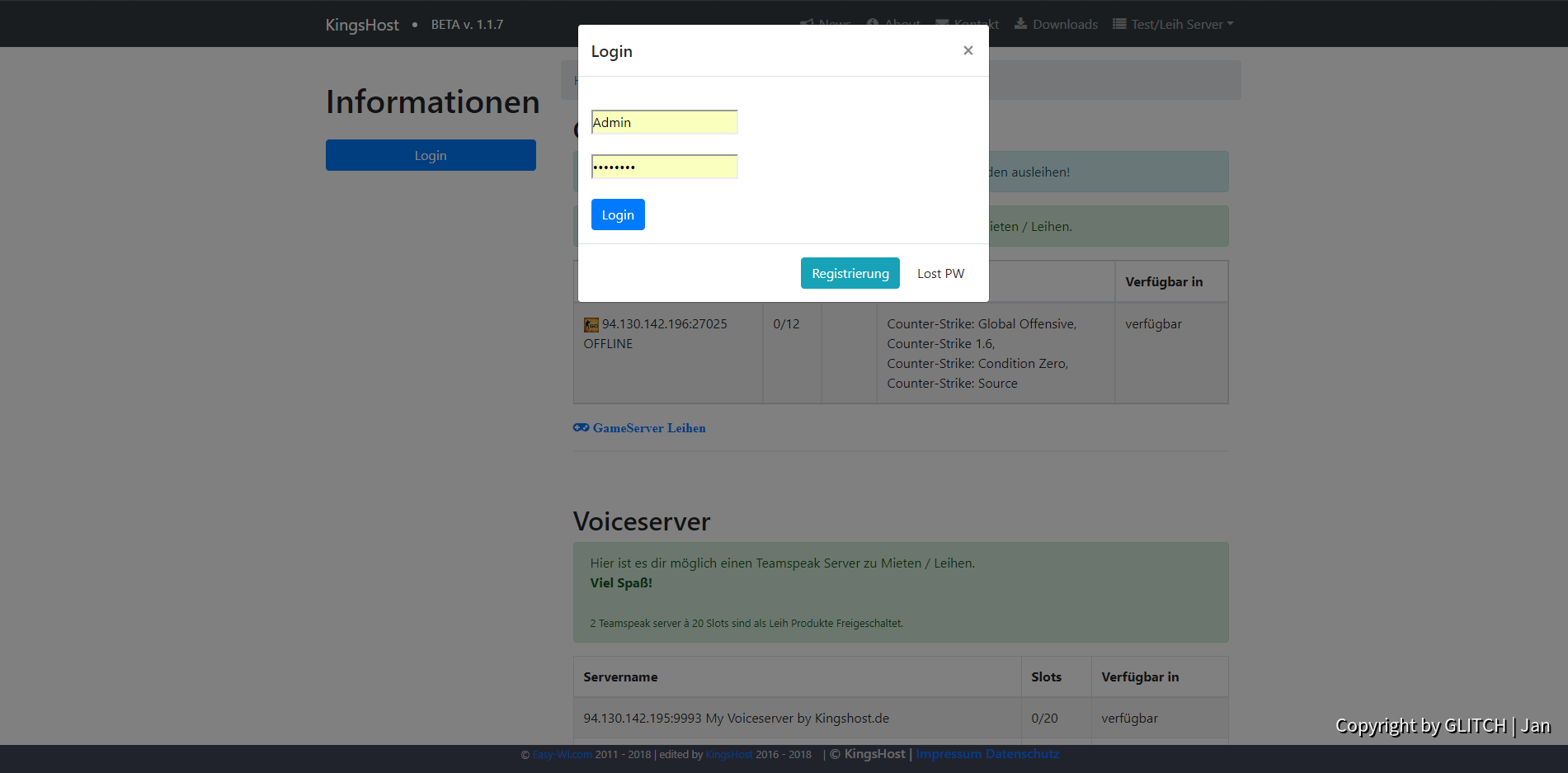Click the KingsHost brand logo
This screenshot has height=773, width=1568.
pyautogui.click(x=362, y=25)
